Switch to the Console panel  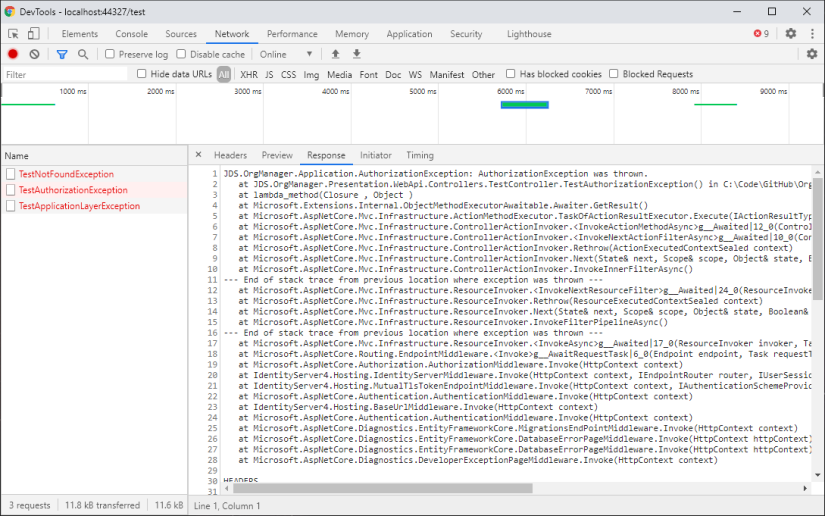coord(132,34)
